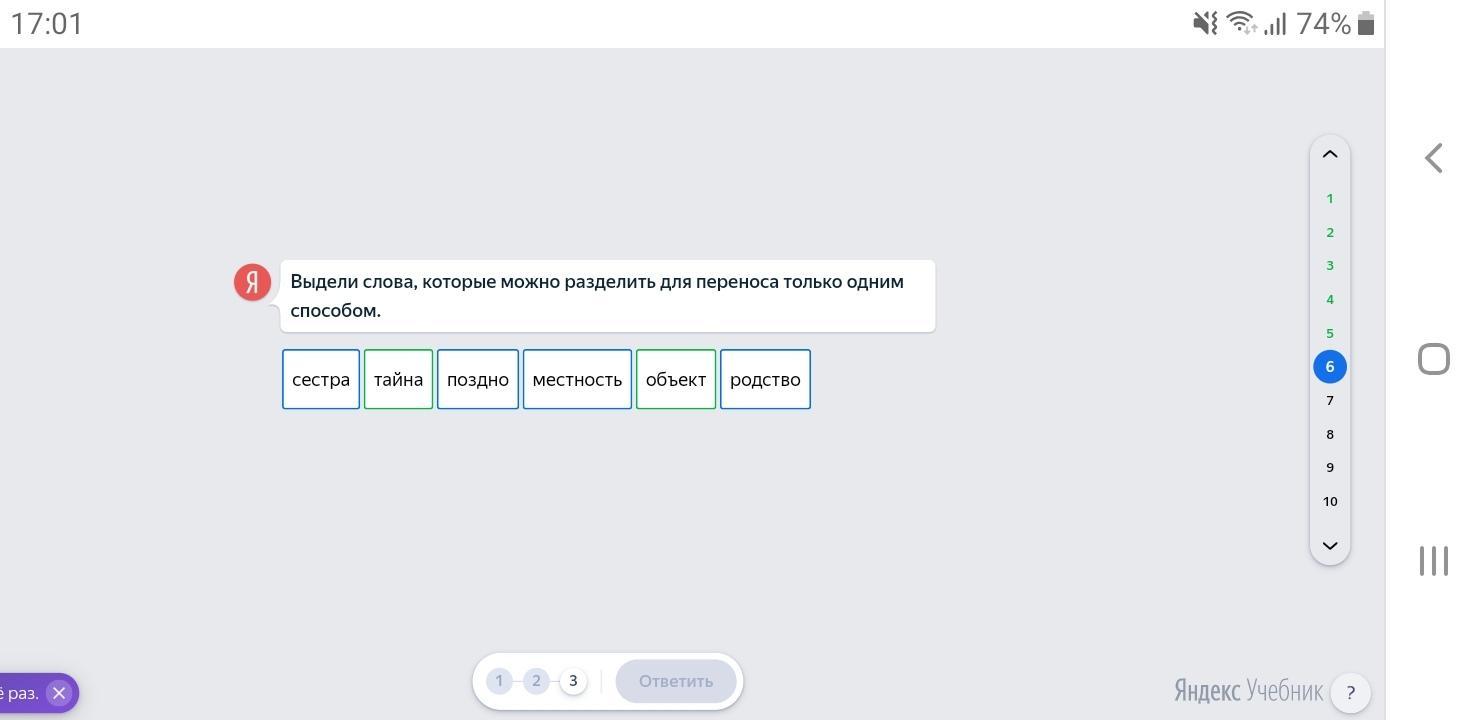1480x720 pixels.
Task: Tap the Android back navigation arrow
Action: (1434, 158)
